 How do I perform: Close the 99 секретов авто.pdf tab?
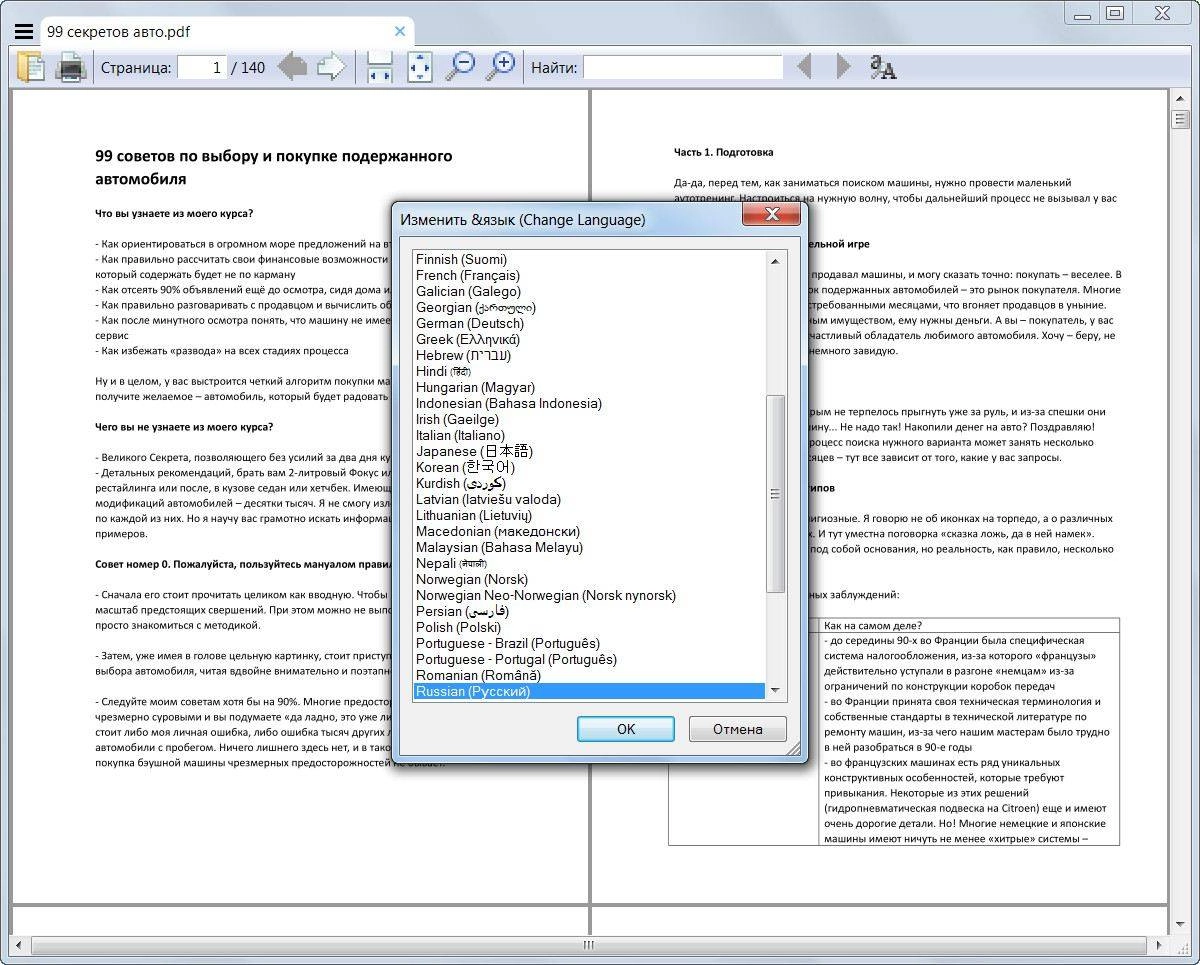pos(400,31)
